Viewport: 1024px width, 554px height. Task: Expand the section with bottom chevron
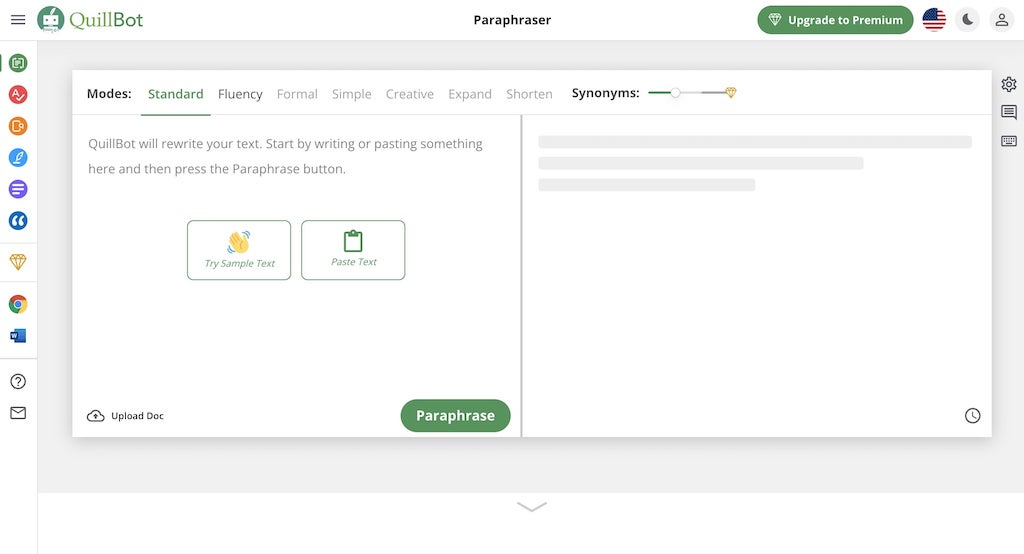pos(532,507)
